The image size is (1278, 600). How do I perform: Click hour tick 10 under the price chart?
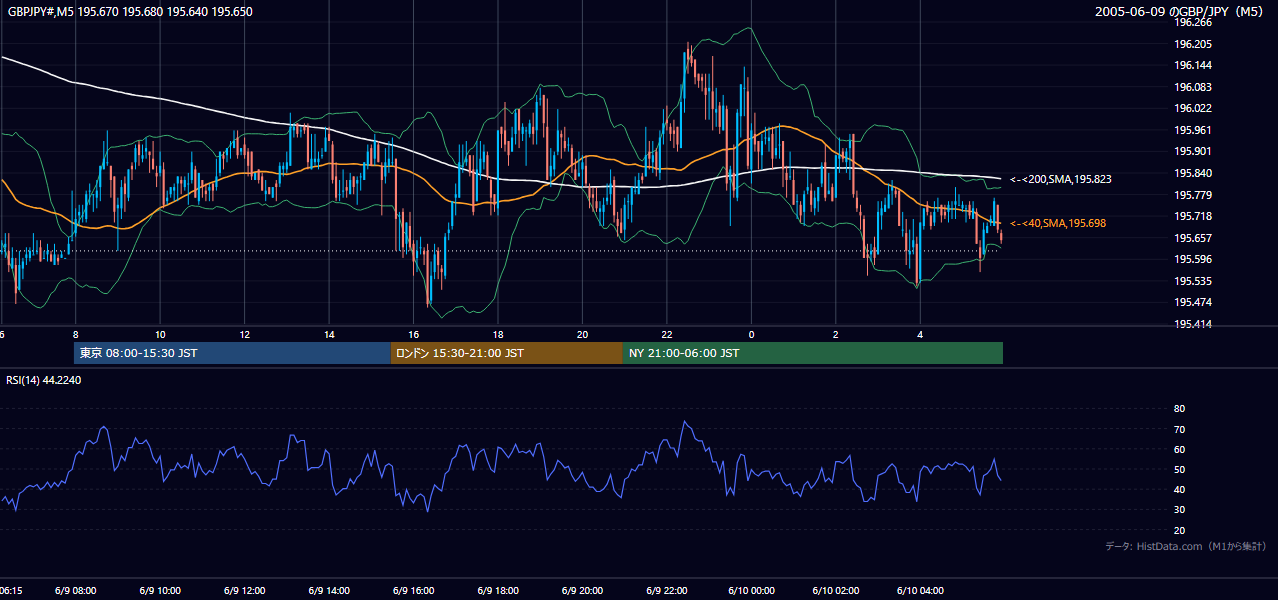pos(160,334)
